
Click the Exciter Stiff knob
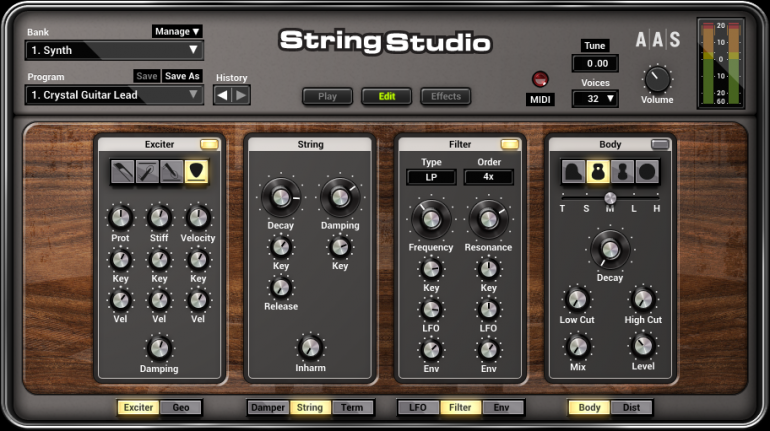(x=159, y=217)
